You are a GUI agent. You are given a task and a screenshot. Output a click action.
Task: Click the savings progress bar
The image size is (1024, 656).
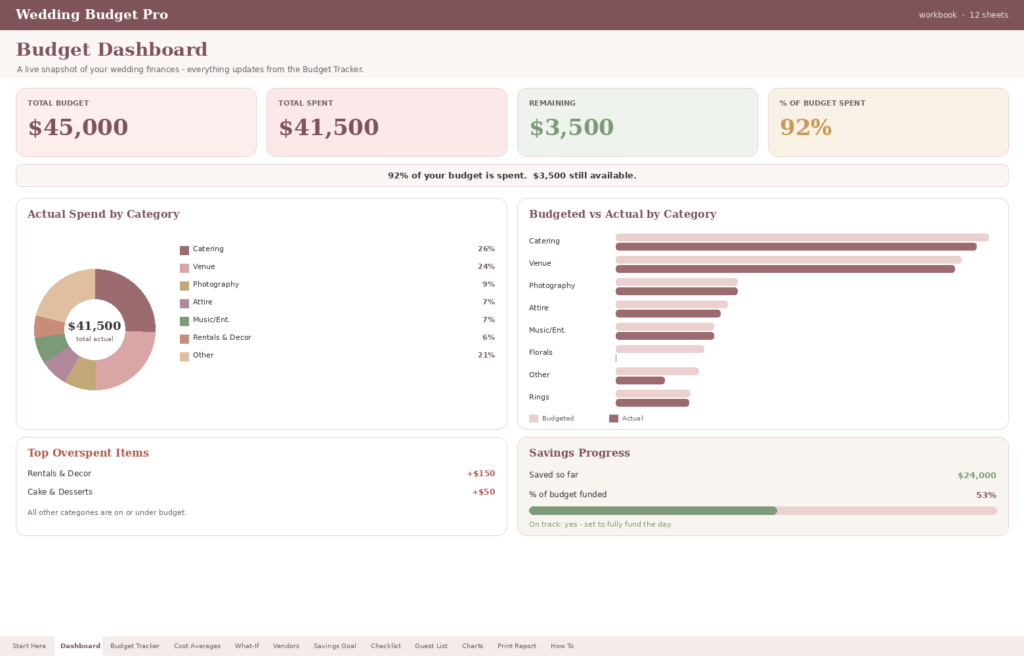click(763, 510)
